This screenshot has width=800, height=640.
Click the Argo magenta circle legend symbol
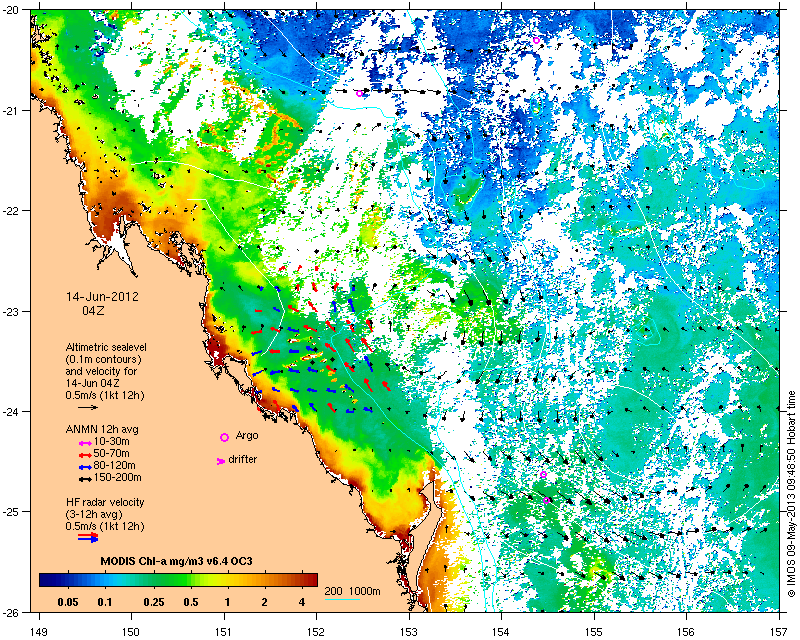(224, 437)
